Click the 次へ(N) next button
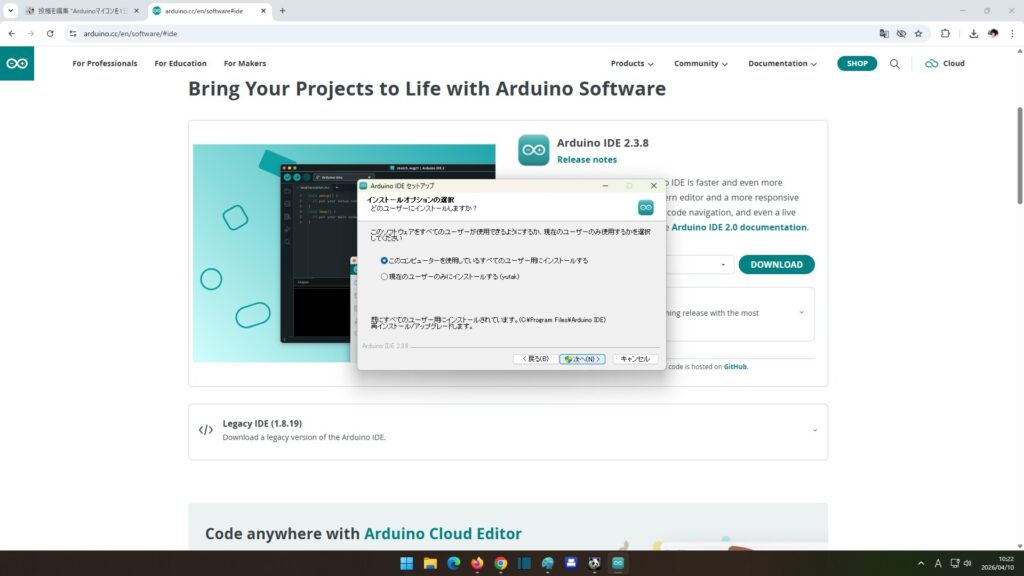 [x=582, y=359]
